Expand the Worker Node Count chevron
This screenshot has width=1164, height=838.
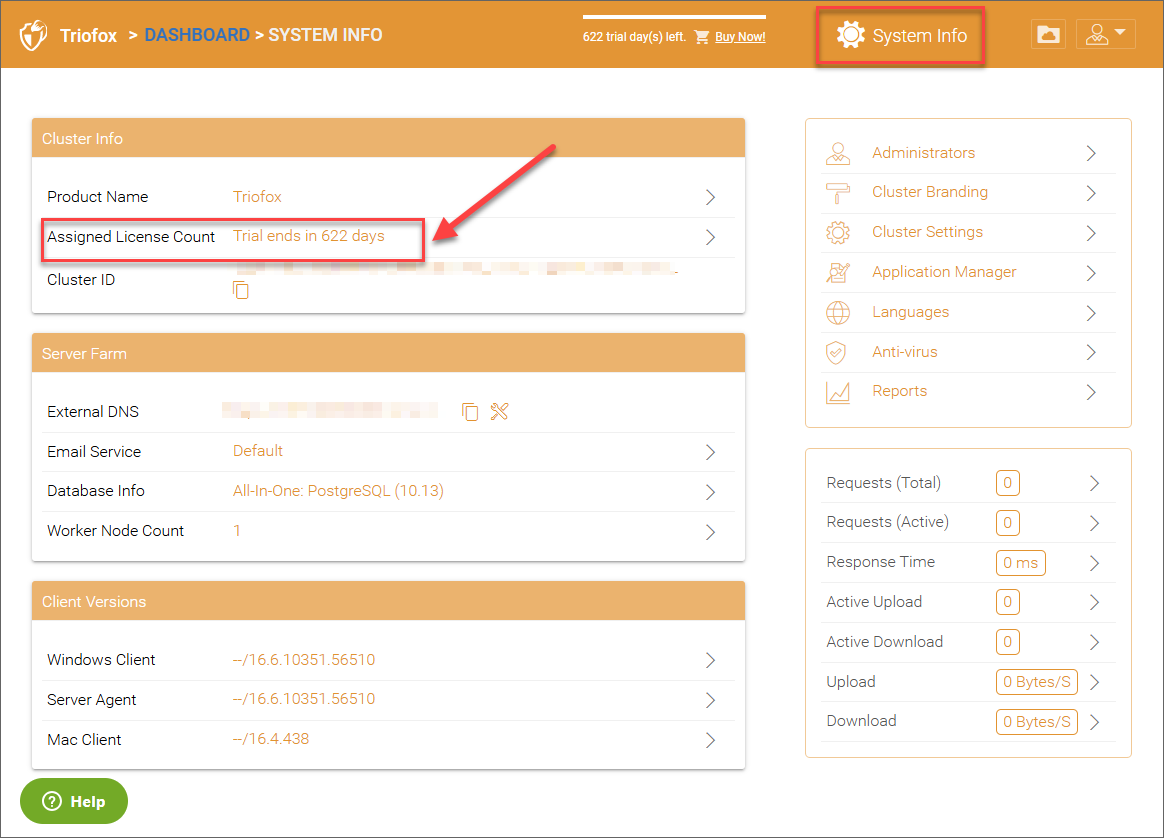710,532
